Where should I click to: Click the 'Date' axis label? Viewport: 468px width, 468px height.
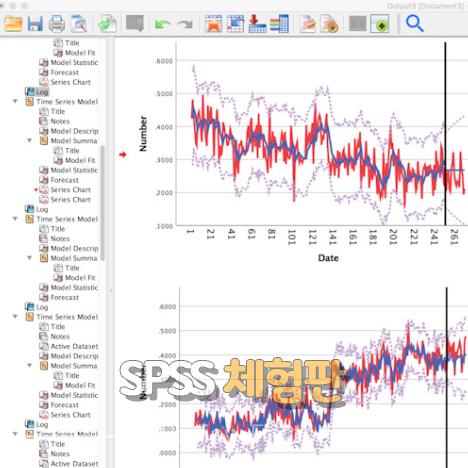tap(328, 258)
